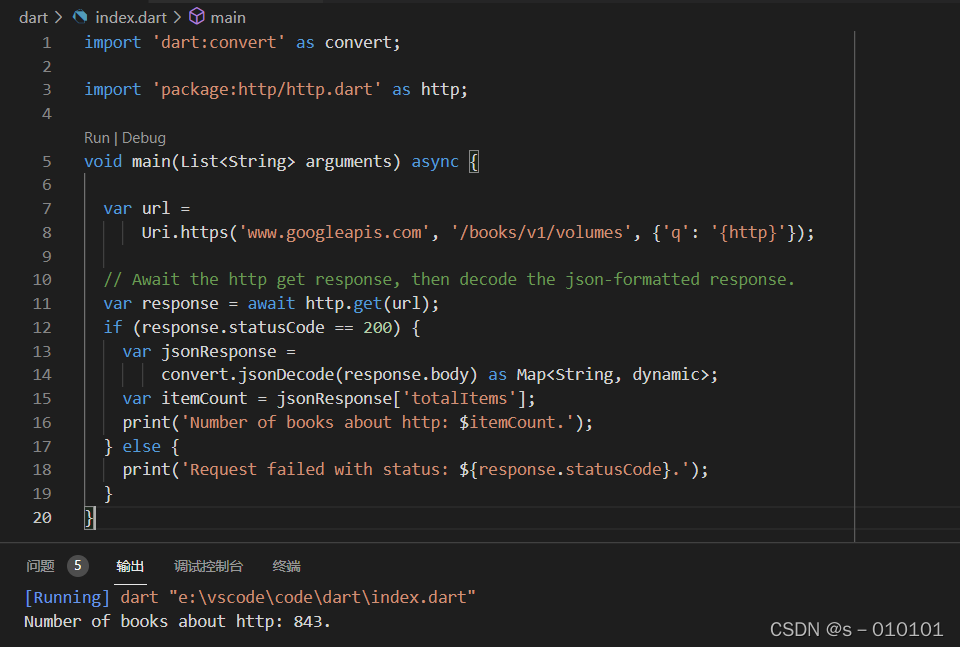
Task: Switch to the 调试控制台 debug console tab
Action: (208, 566)
